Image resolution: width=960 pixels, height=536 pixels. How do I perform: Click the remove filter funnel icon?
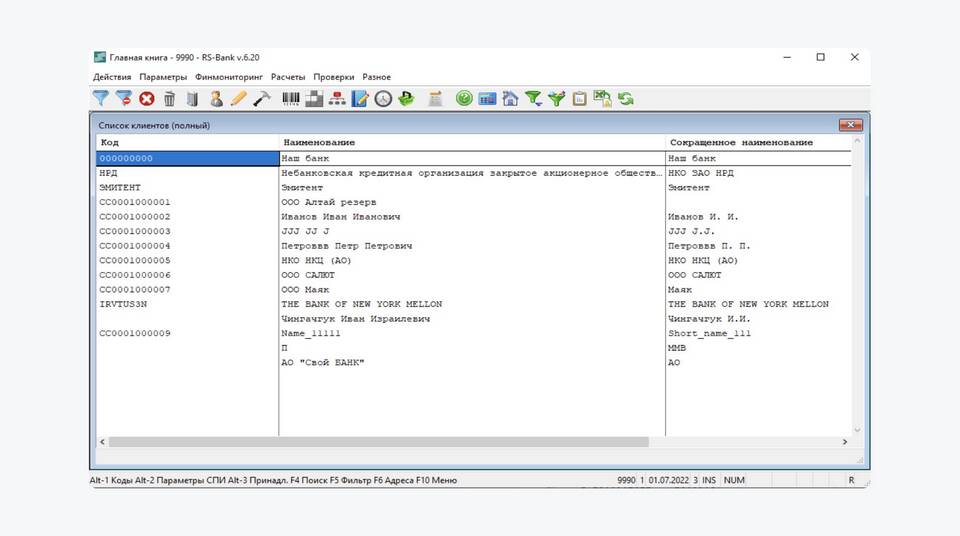[x=124, y=98]
